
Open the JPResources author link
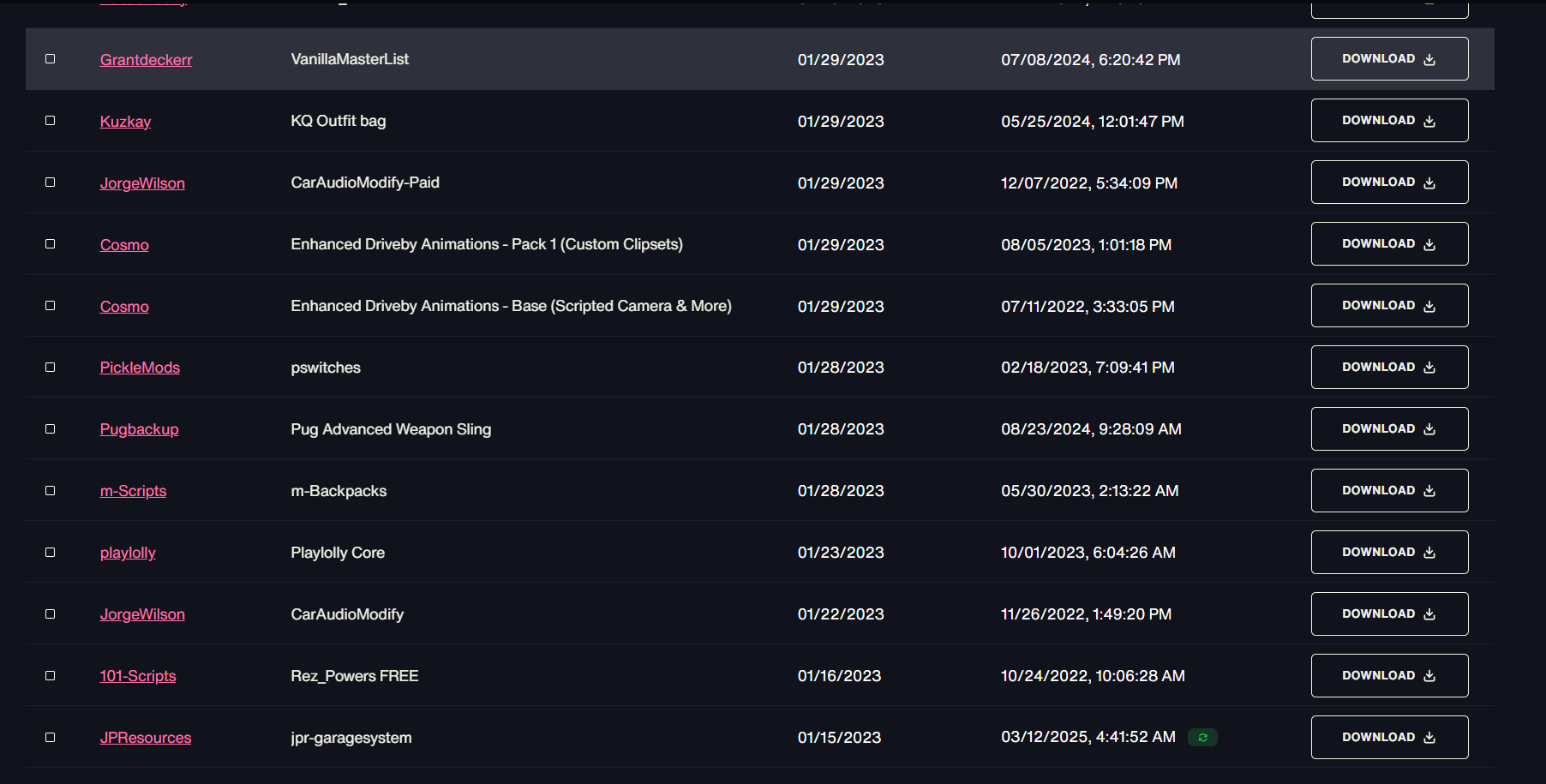146,738
